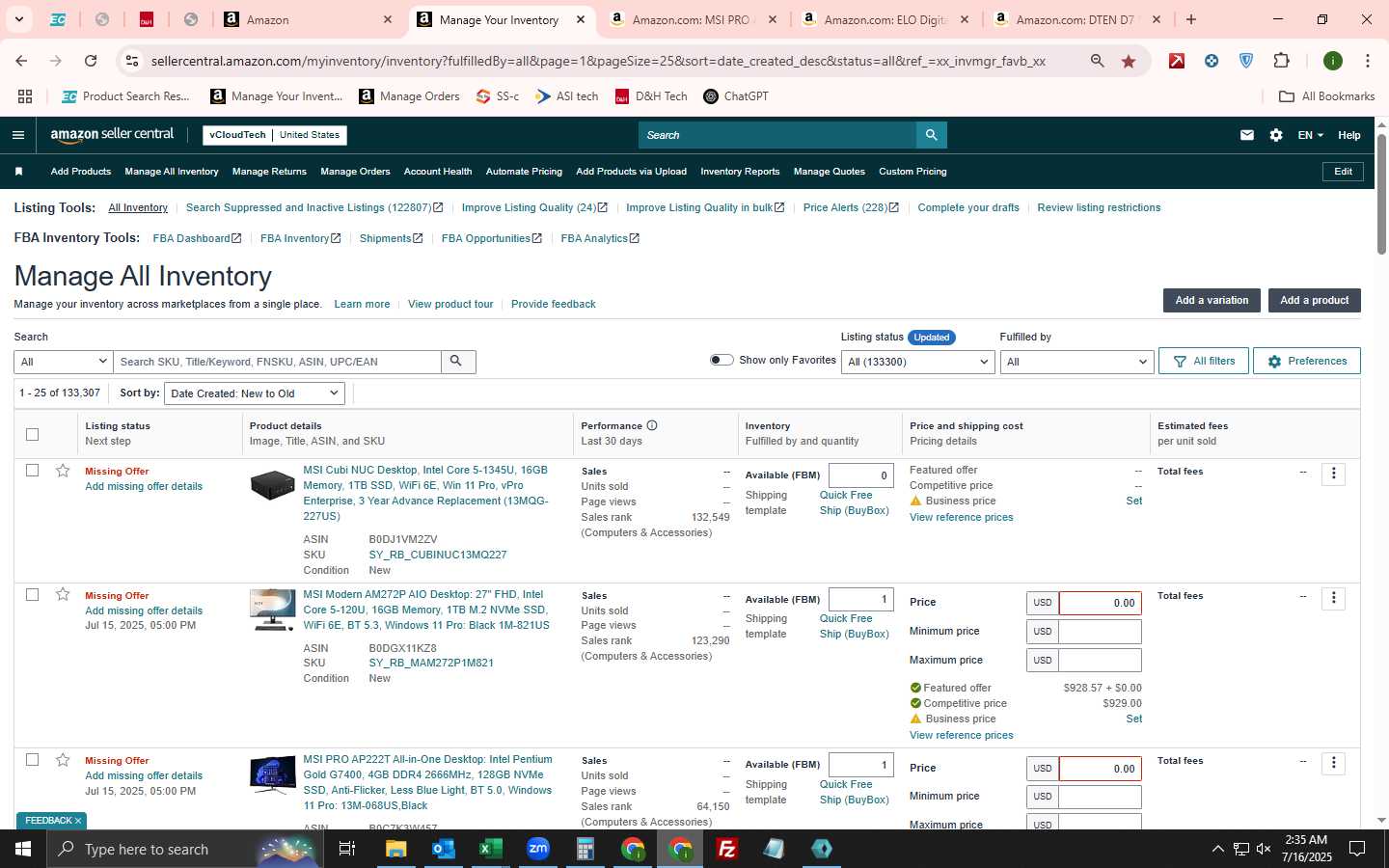Favorite the MSI Modern AM272P listing star
The height and width of the screenshot is (868, 1389).
(x=63, y=594)
